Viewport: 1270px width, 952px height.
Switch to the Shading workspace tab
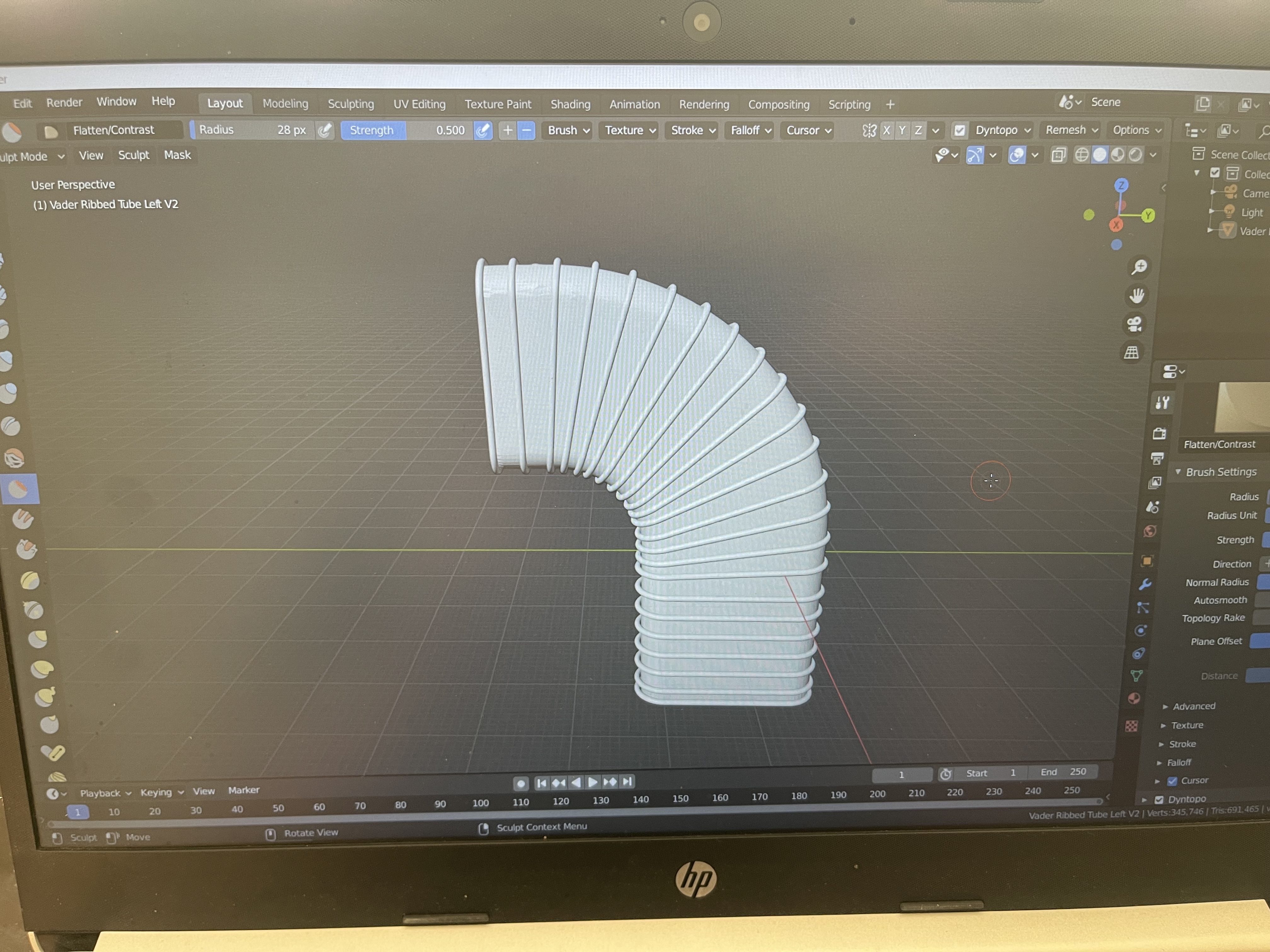coord(570,104)
